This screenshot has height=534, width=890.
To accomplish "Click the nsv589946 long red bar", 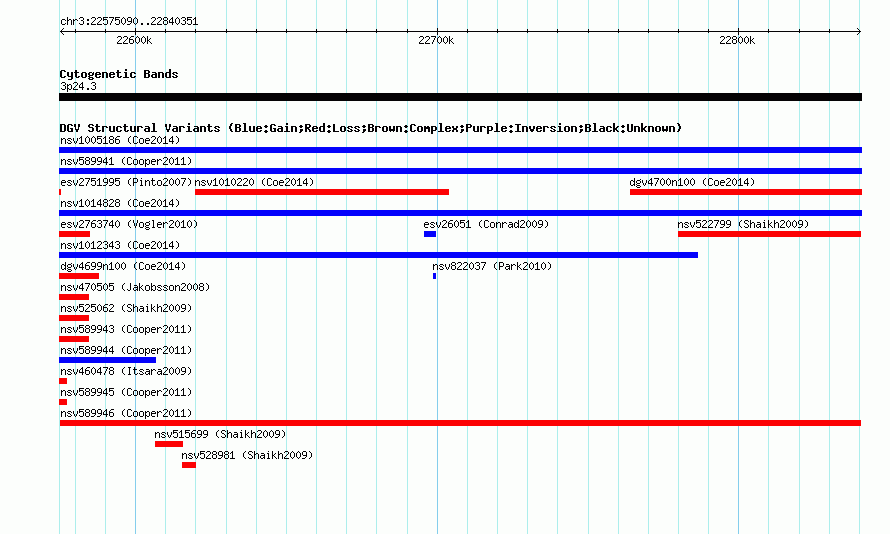I will coord(460,423).
